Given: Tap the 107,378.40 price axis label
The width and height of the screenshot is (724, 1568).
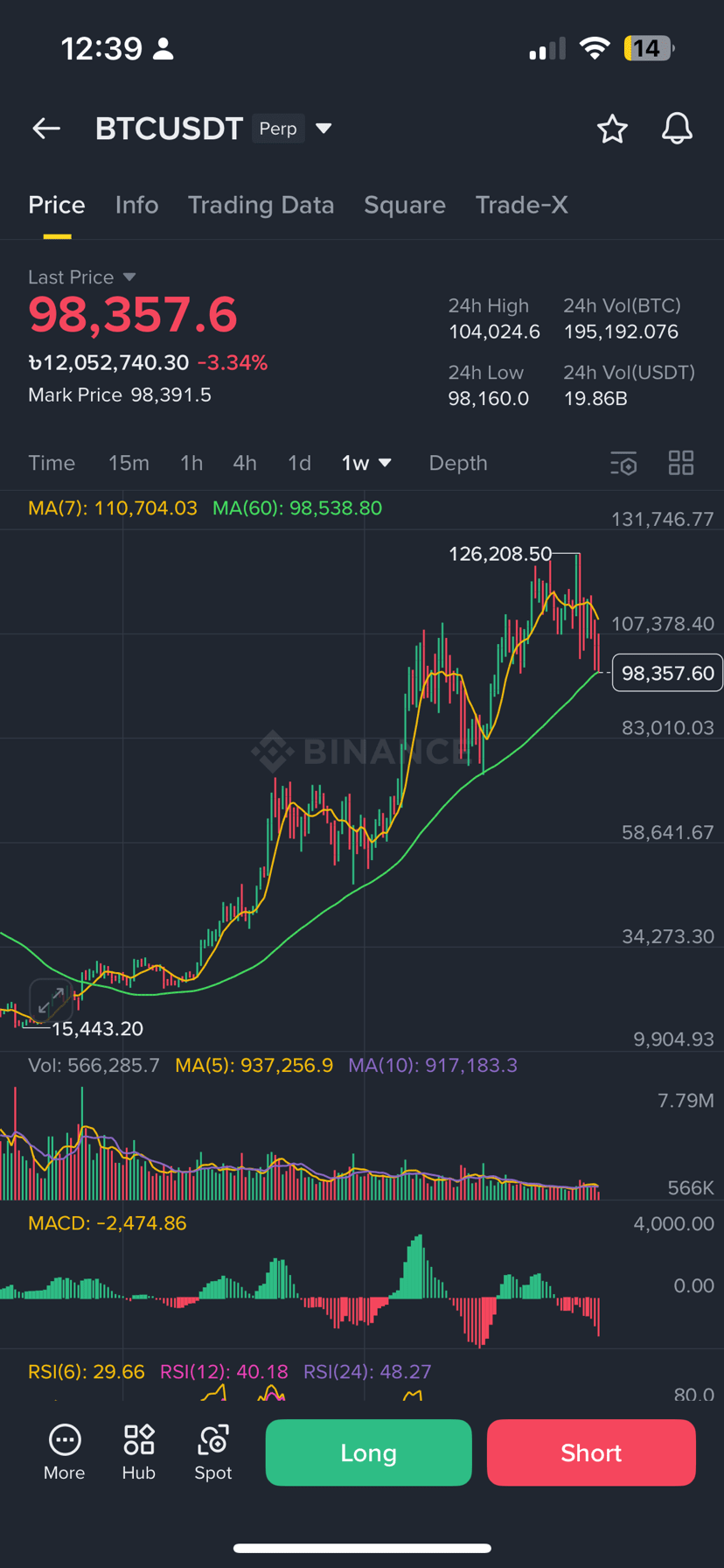Looking at the screenshot, I should [x=663, y=624].
